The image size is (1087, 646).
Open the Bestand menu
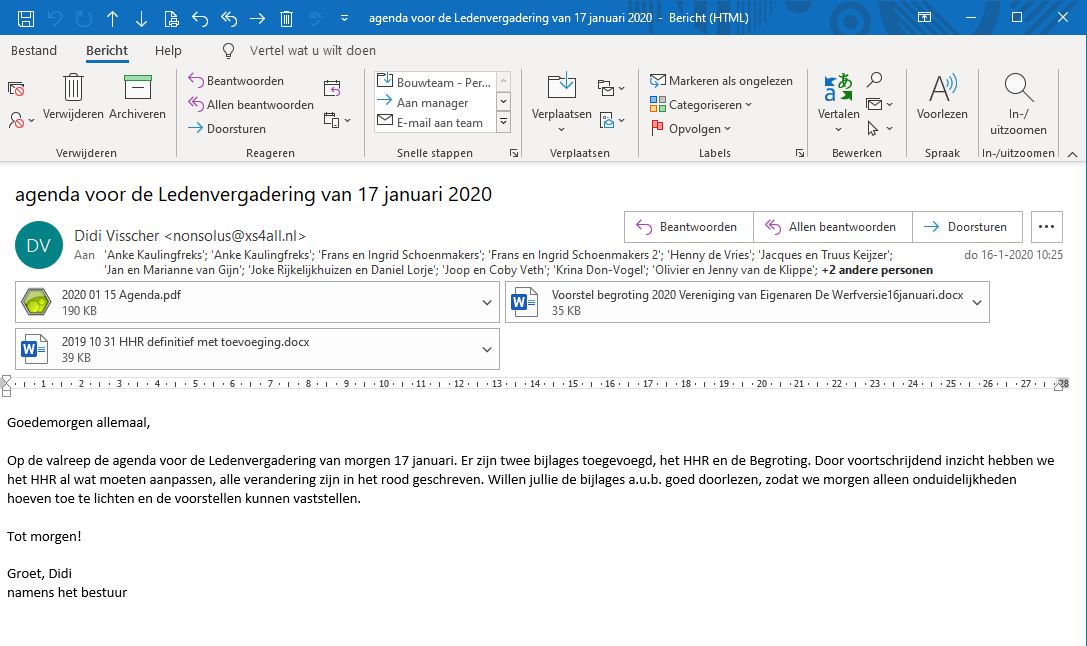(34, 51)
